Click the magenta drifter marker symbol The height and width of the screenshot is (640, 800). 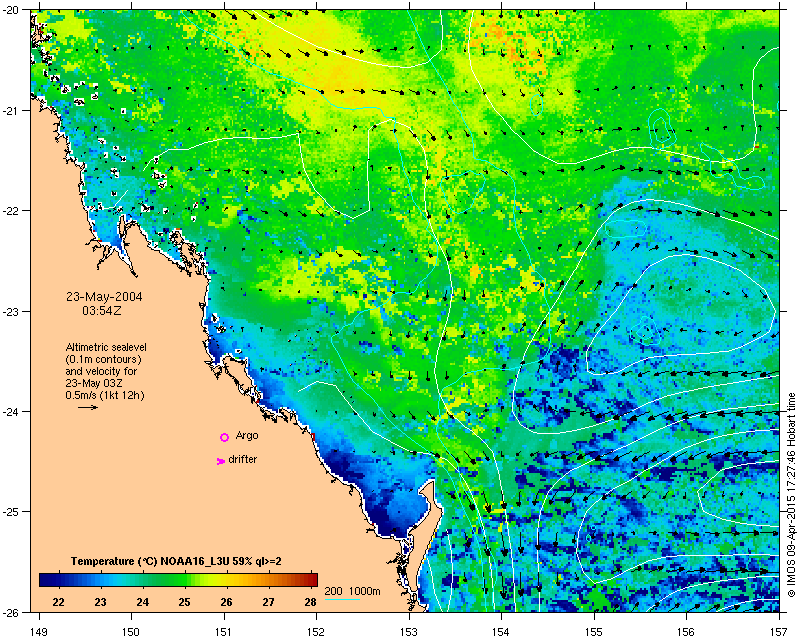(221, 461)
